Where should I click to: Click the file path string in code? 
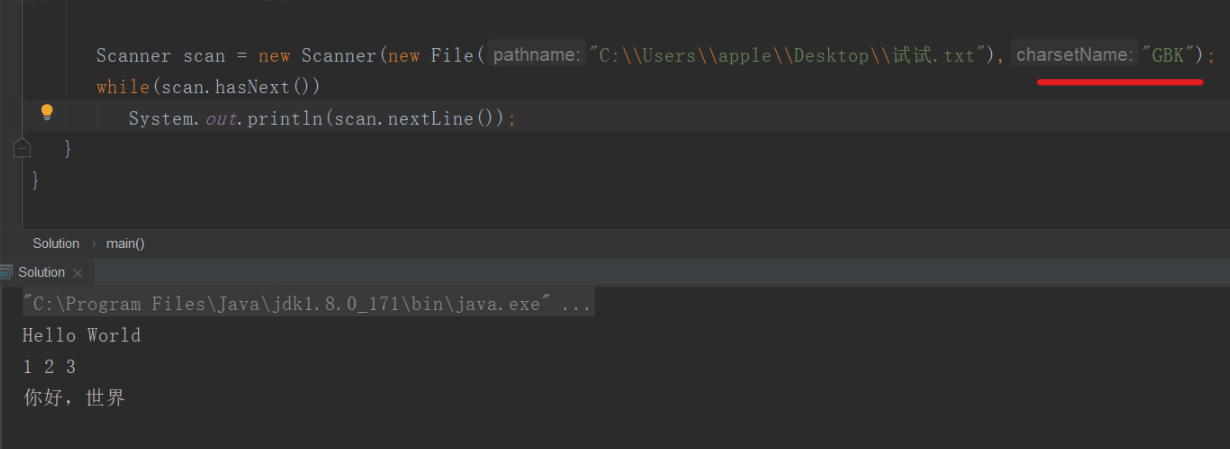pyautogui.click(x=788, y=56)
